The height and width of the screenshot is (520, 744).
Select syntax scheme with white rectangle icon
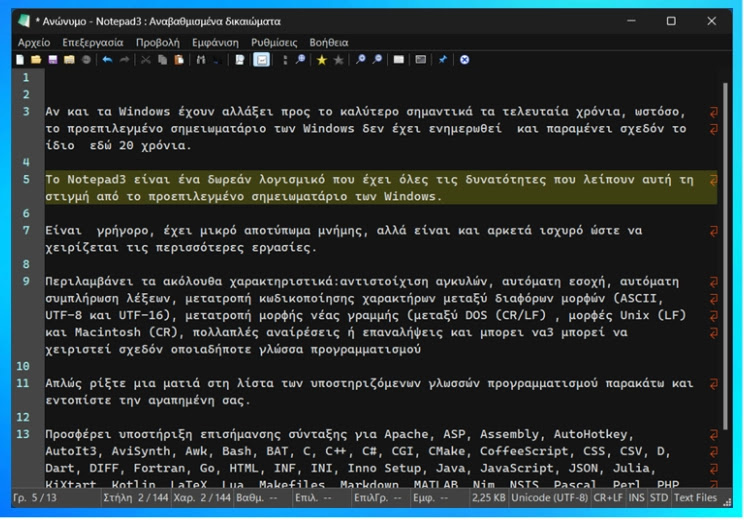tap(399, 60)
